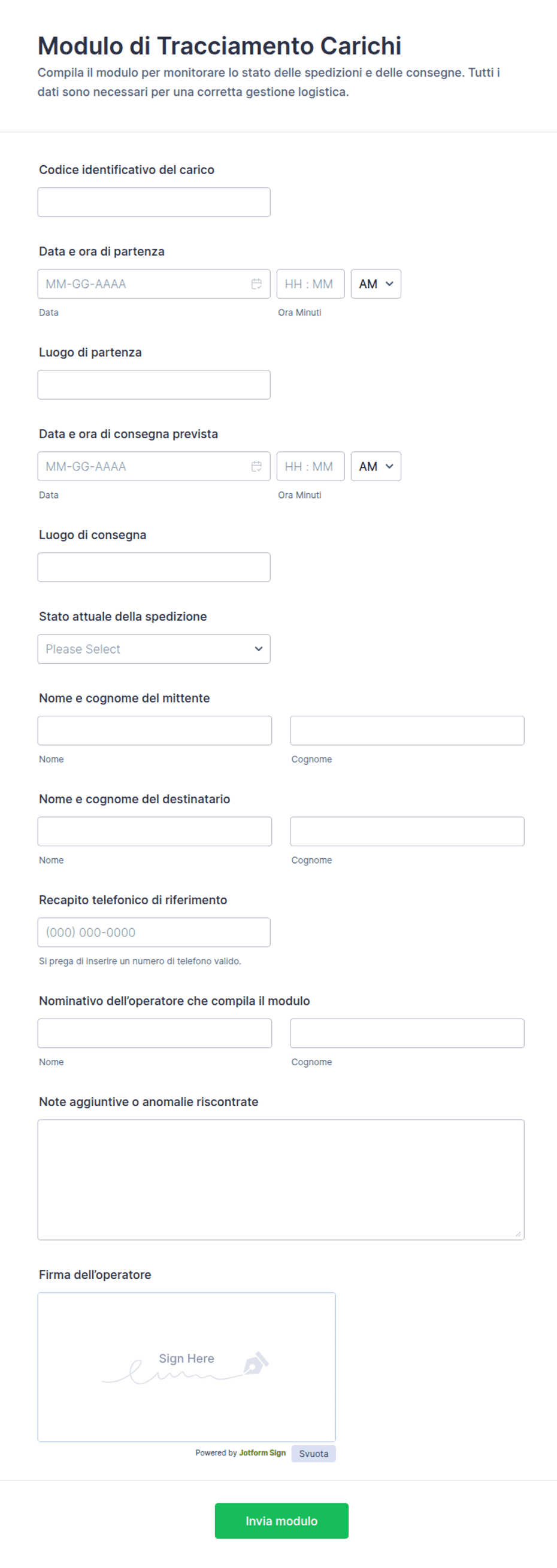Image resolution: width=557 pixels, height=1568 pixels.
Task: Click the 'Note aggiuntive' text area
Action: (x=280, y=1180)
